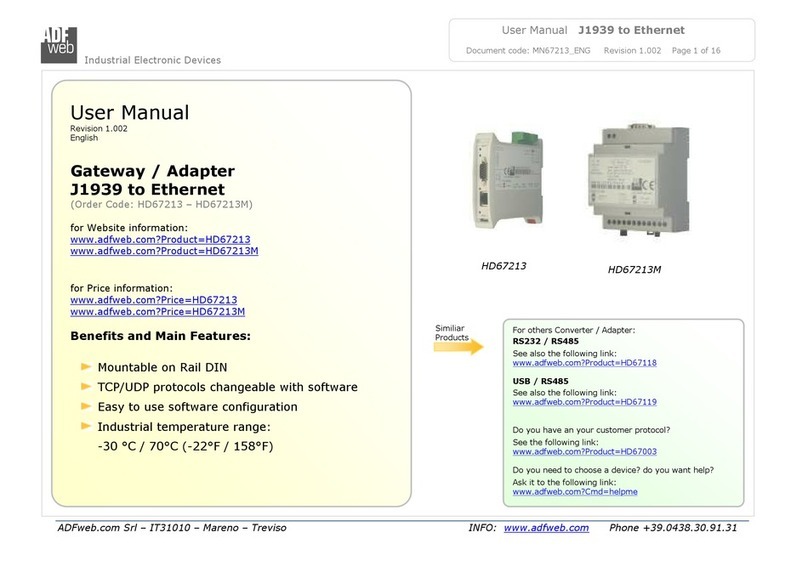This screenshot has height=561, width=808.
Task: Click 'Industrial Electronic Devices' tagline
Action: click(x=153, y=60)
